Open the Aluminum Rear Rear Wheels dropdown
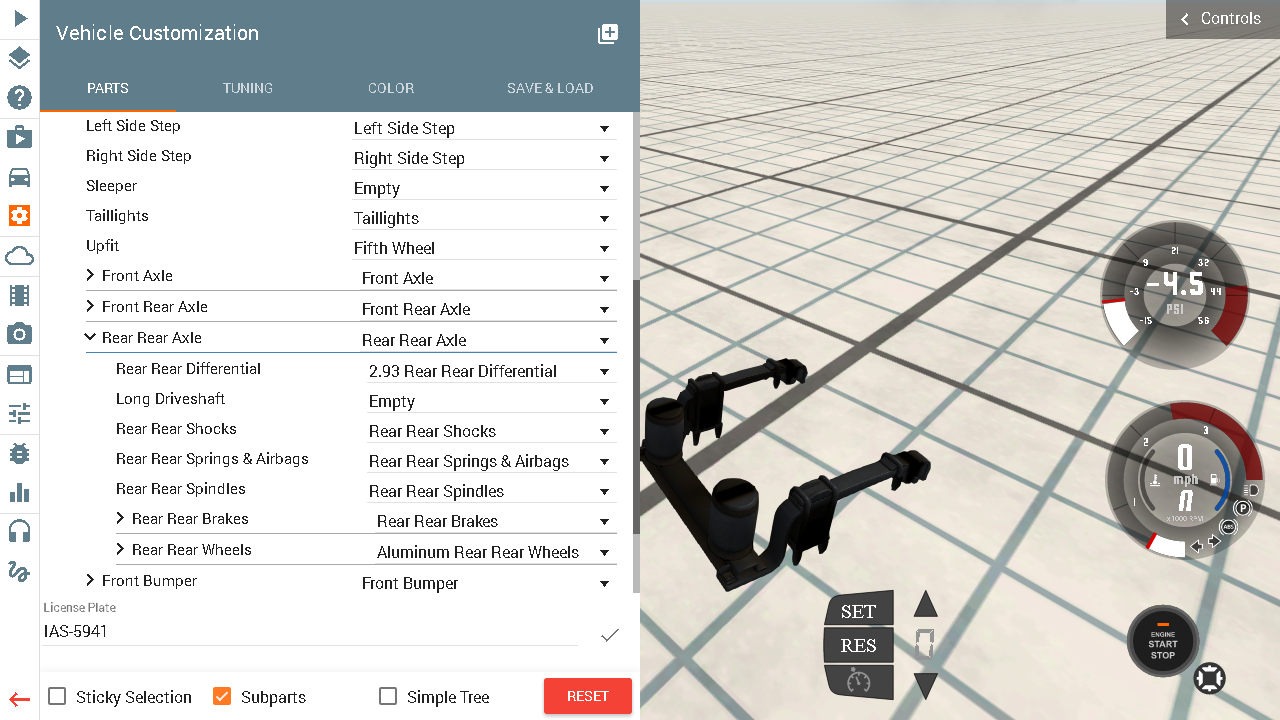The width and height of the screenshot is (1280, 720). (495, 552)
